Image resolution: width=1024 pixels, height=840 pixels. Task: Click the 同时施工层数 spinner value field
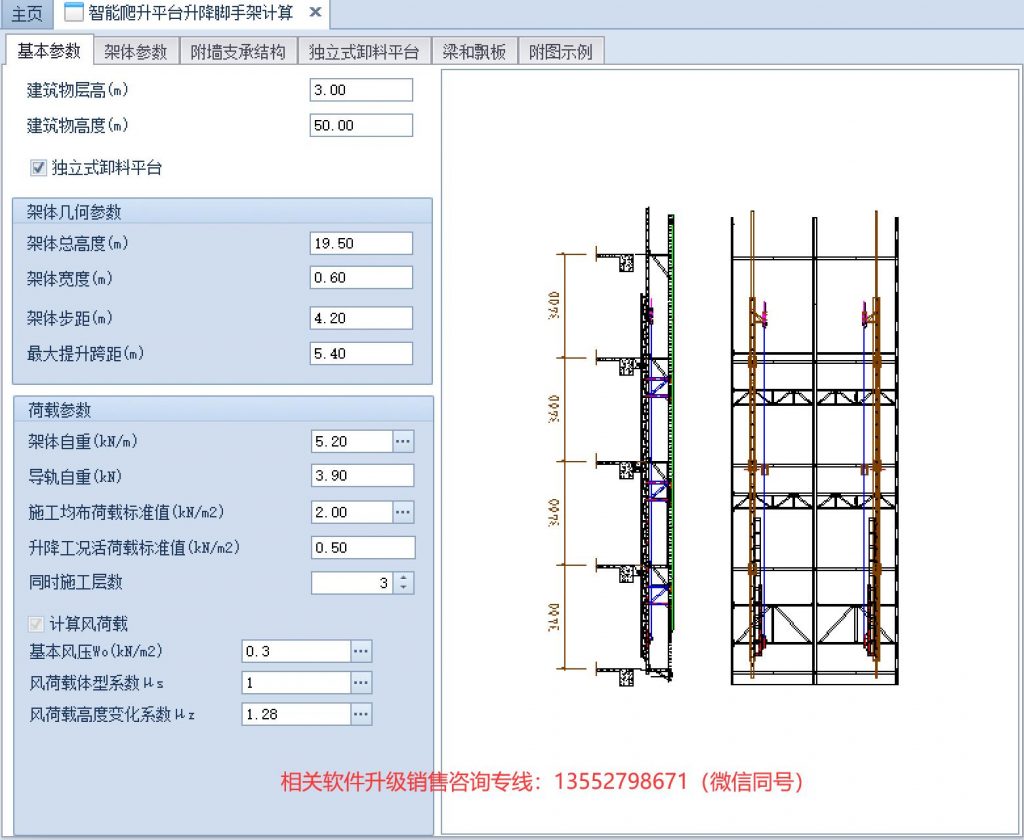[353, 583]
